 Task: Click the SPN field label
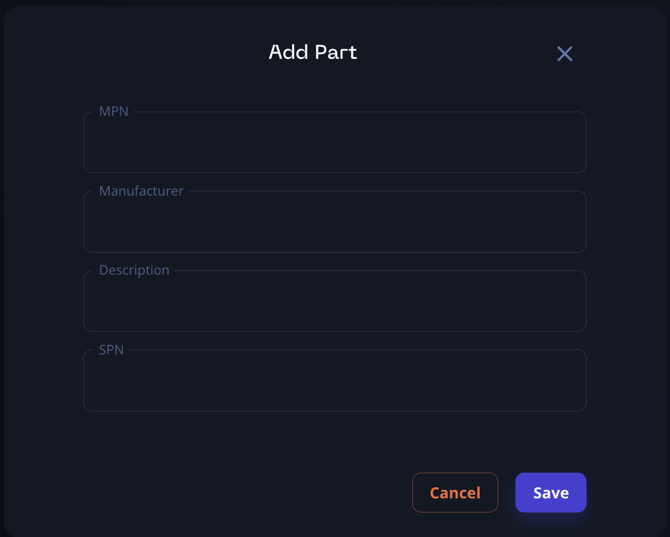pos(112,349)
